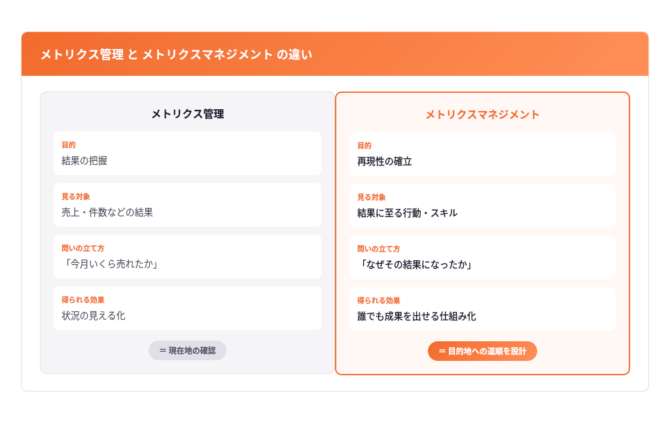This screenshot has height=423, width=670.
Task: Click the 見る対象 label above 売上・件数などの結果
Action: coord(76,196)
